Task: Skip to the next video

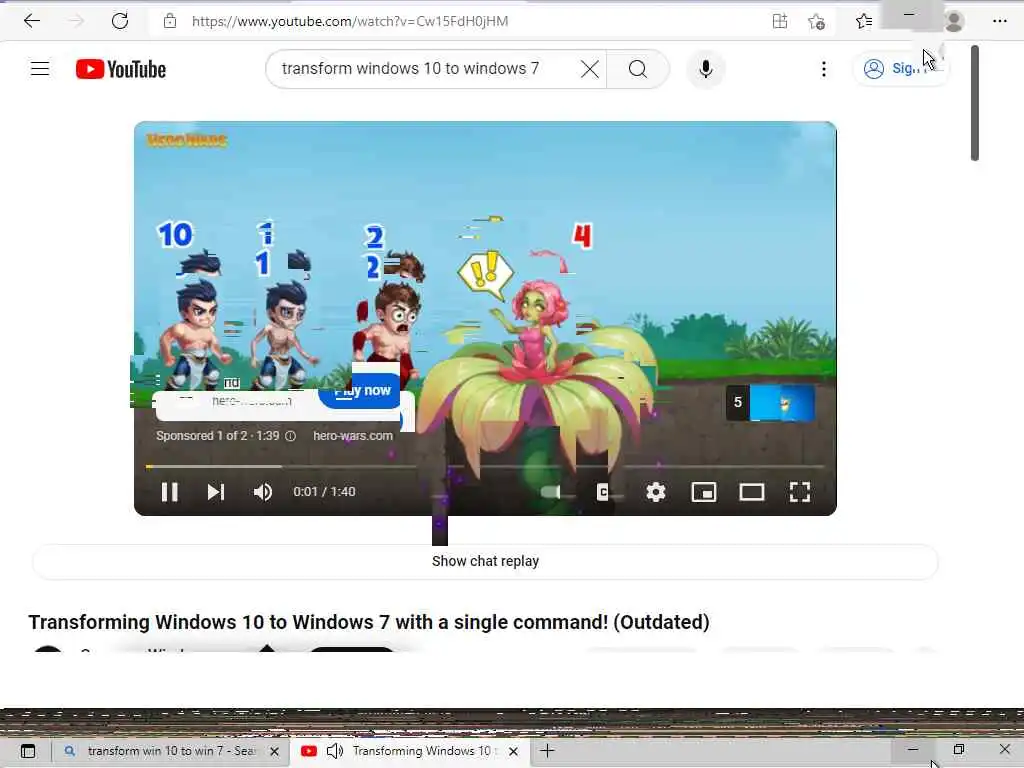Action: [216, 492]
